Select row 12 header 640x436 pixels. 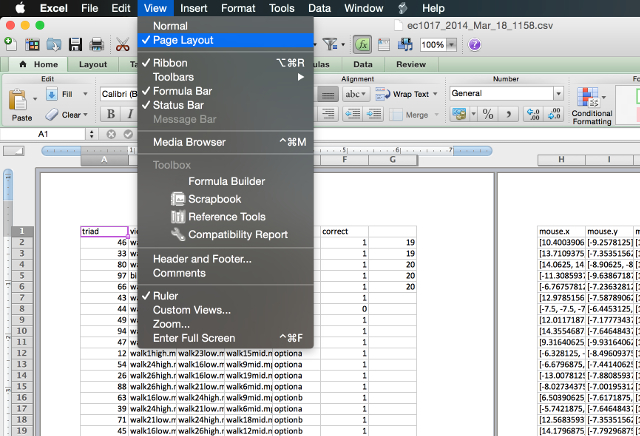pos(22,353)
